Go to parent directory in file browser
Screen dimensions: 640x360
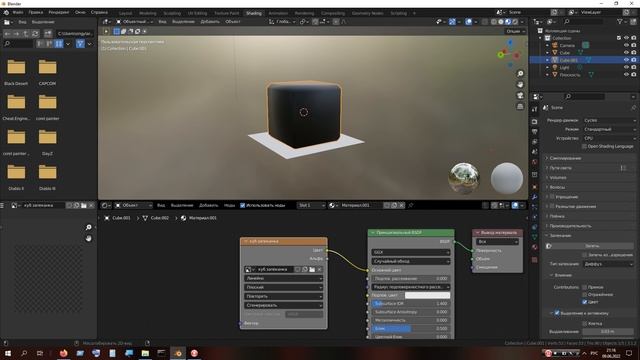(26, 33)
